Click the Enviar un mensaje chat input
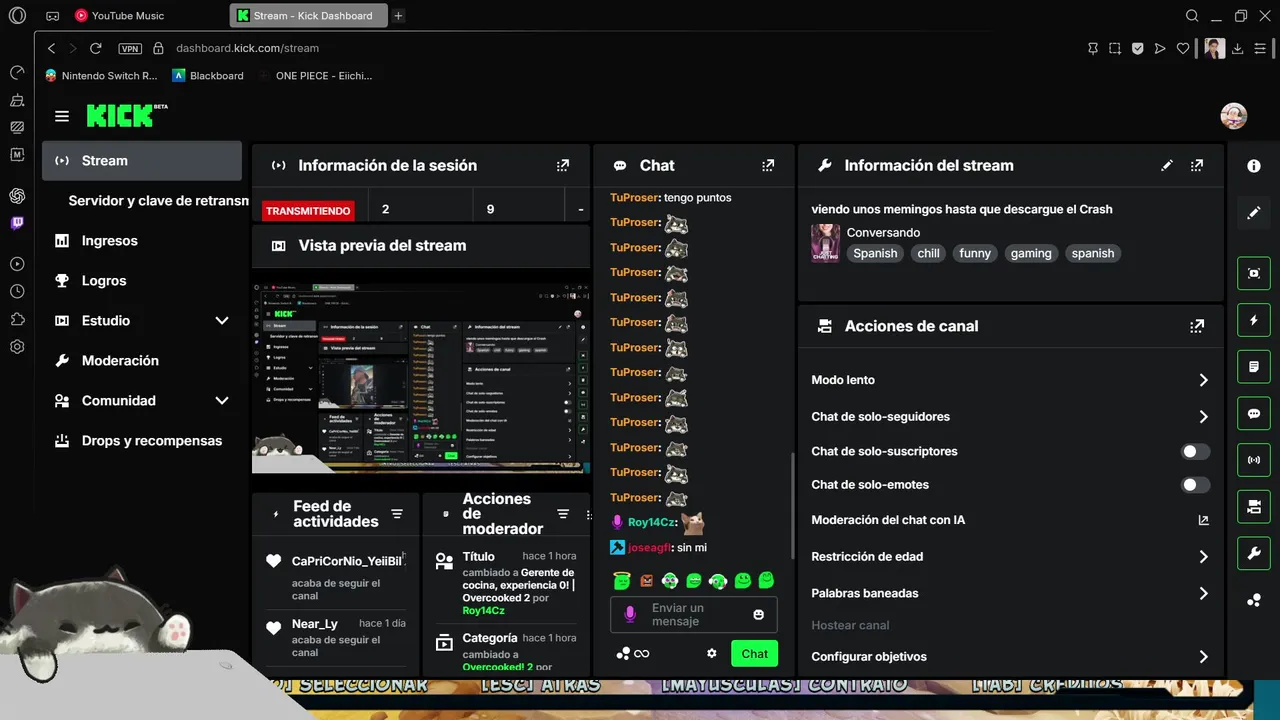1280x720 pixels. [694, 615]
